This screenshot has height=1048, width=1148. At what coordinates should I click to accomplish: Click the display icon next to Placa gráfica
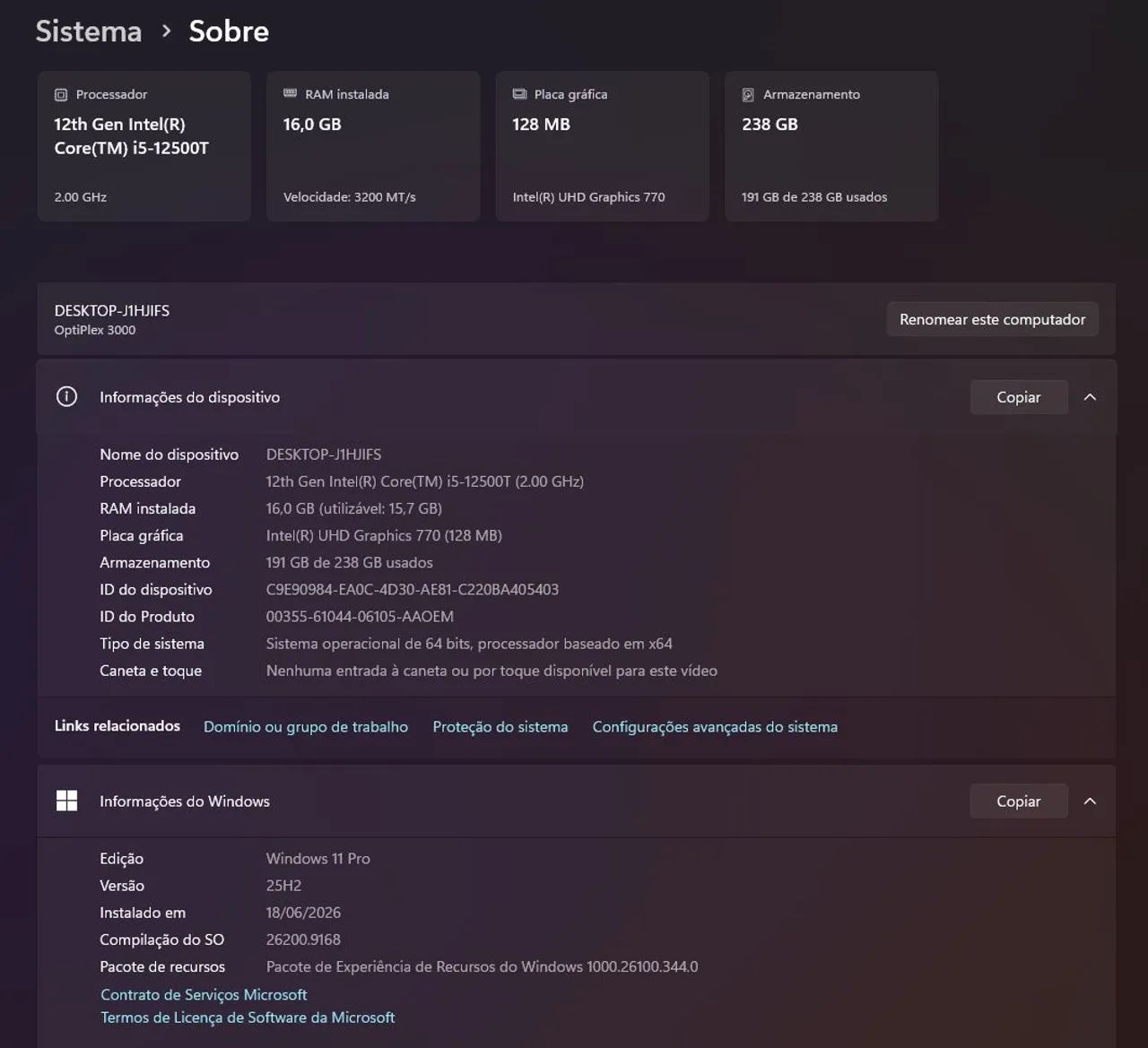[x=519, y=94]
